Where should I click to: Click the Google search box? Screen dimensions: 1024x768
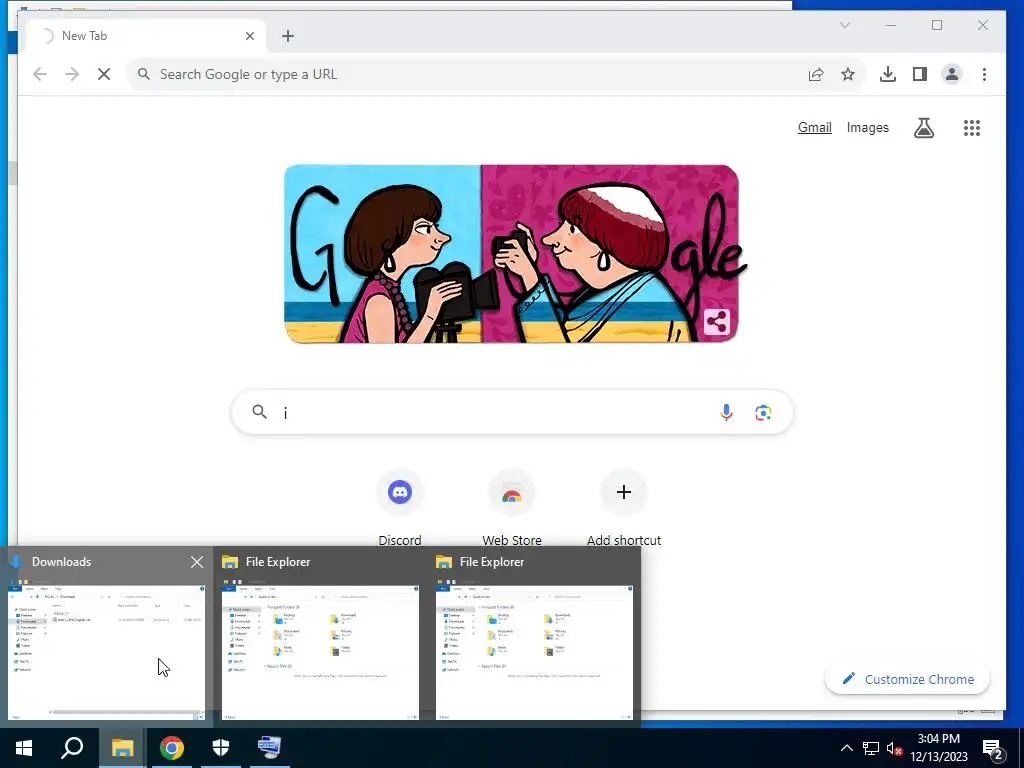(512, 412)
